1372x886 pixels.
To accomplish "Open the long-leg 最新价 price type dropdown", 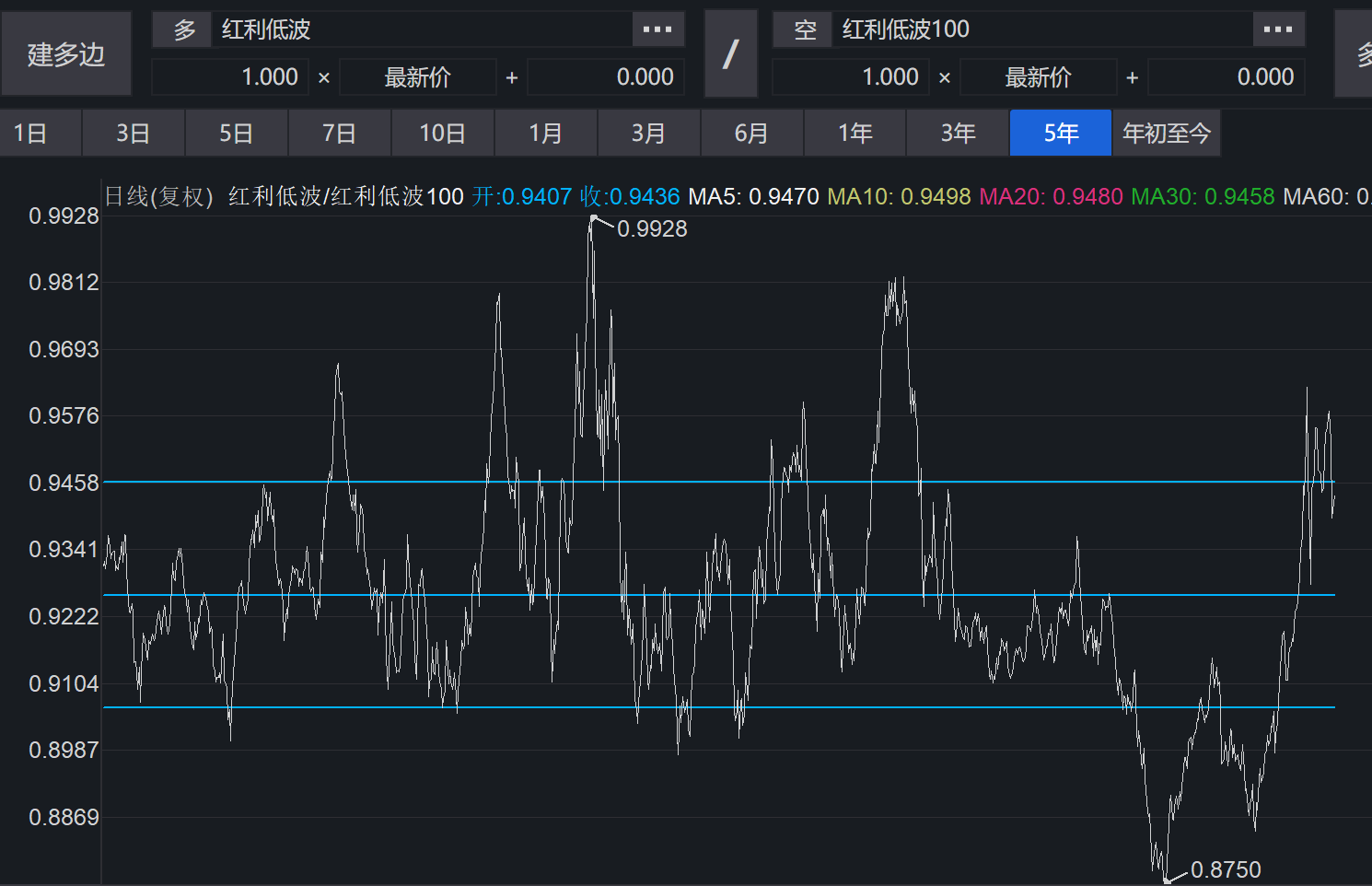I will (x=417, y=77).
